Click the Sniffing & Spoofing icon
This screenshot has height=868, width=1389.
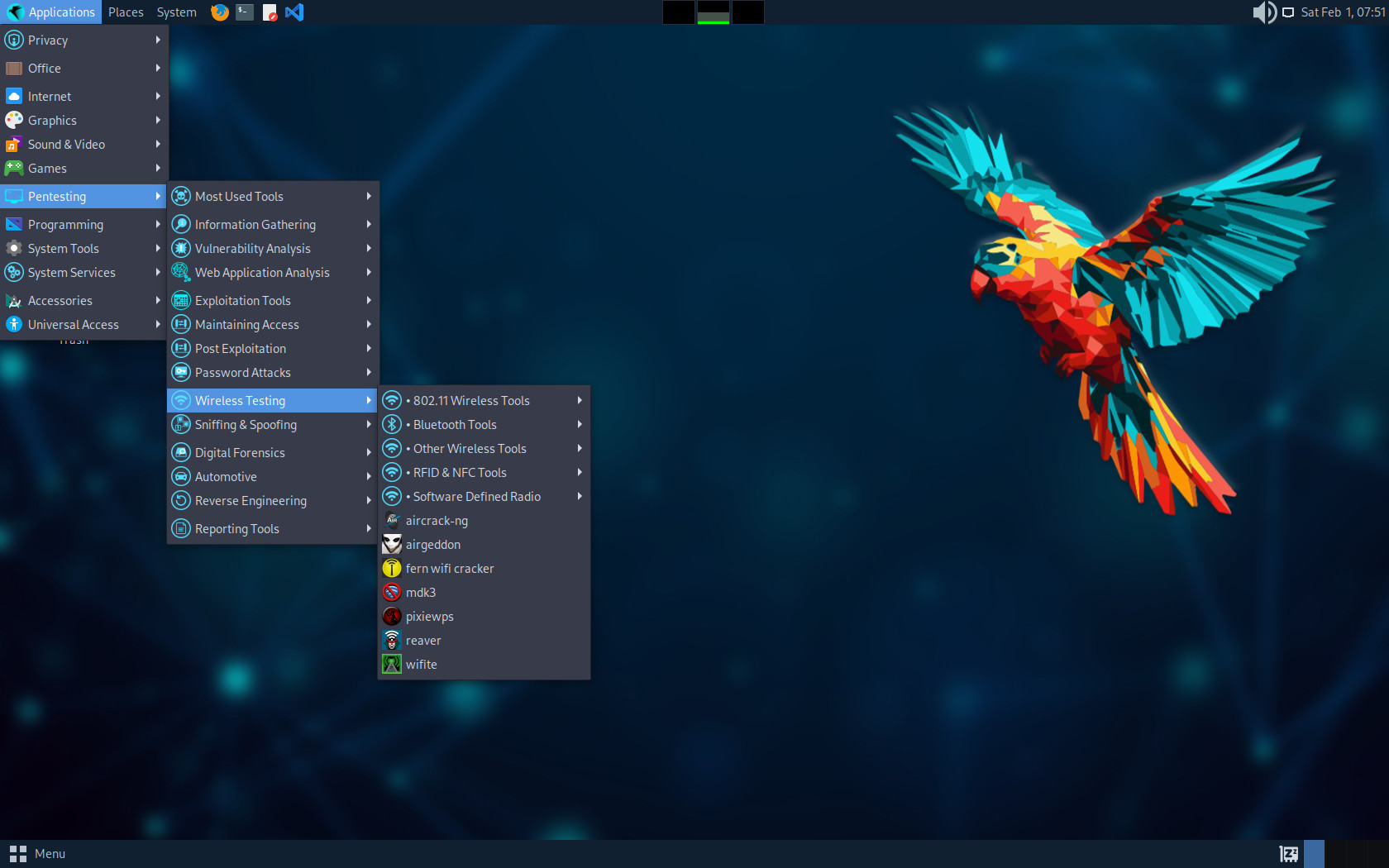point(181,425)
